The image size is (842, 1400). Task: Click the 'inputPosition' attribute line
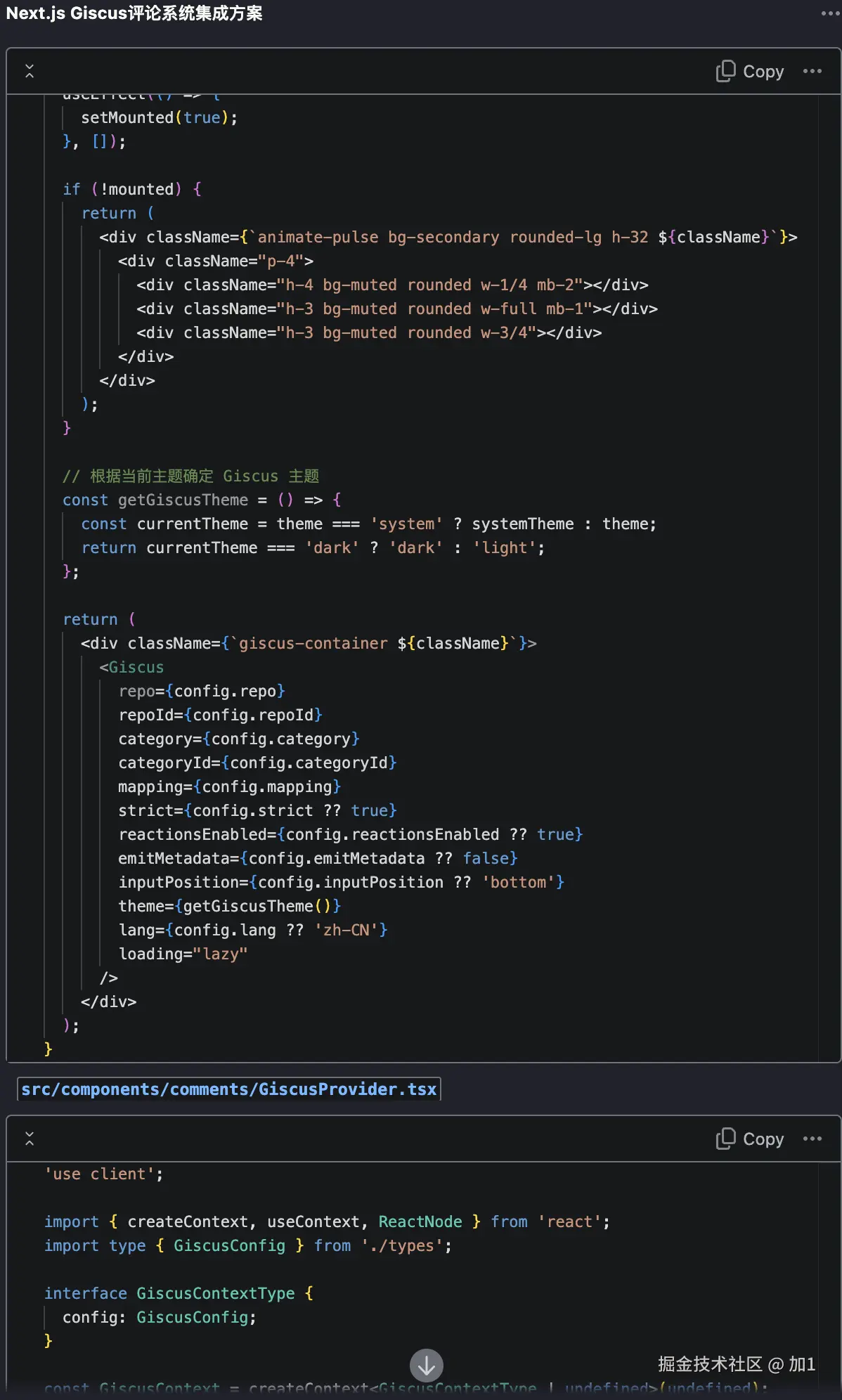pos(342,882)
